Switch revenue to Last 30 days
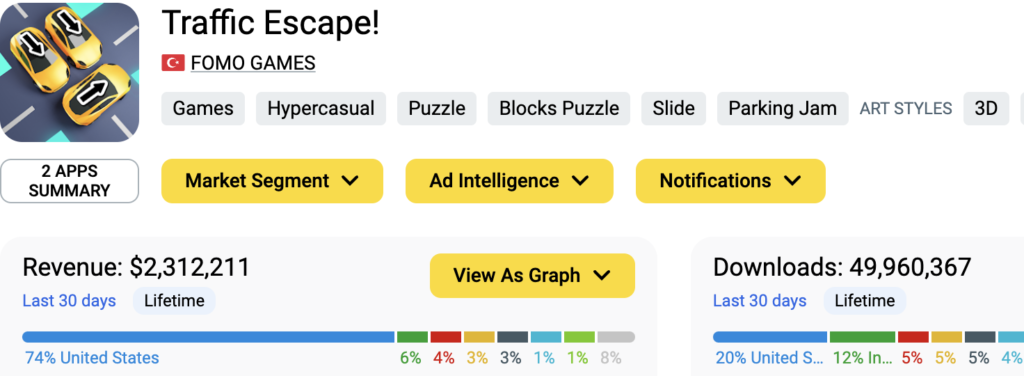 tap(69, 301)
